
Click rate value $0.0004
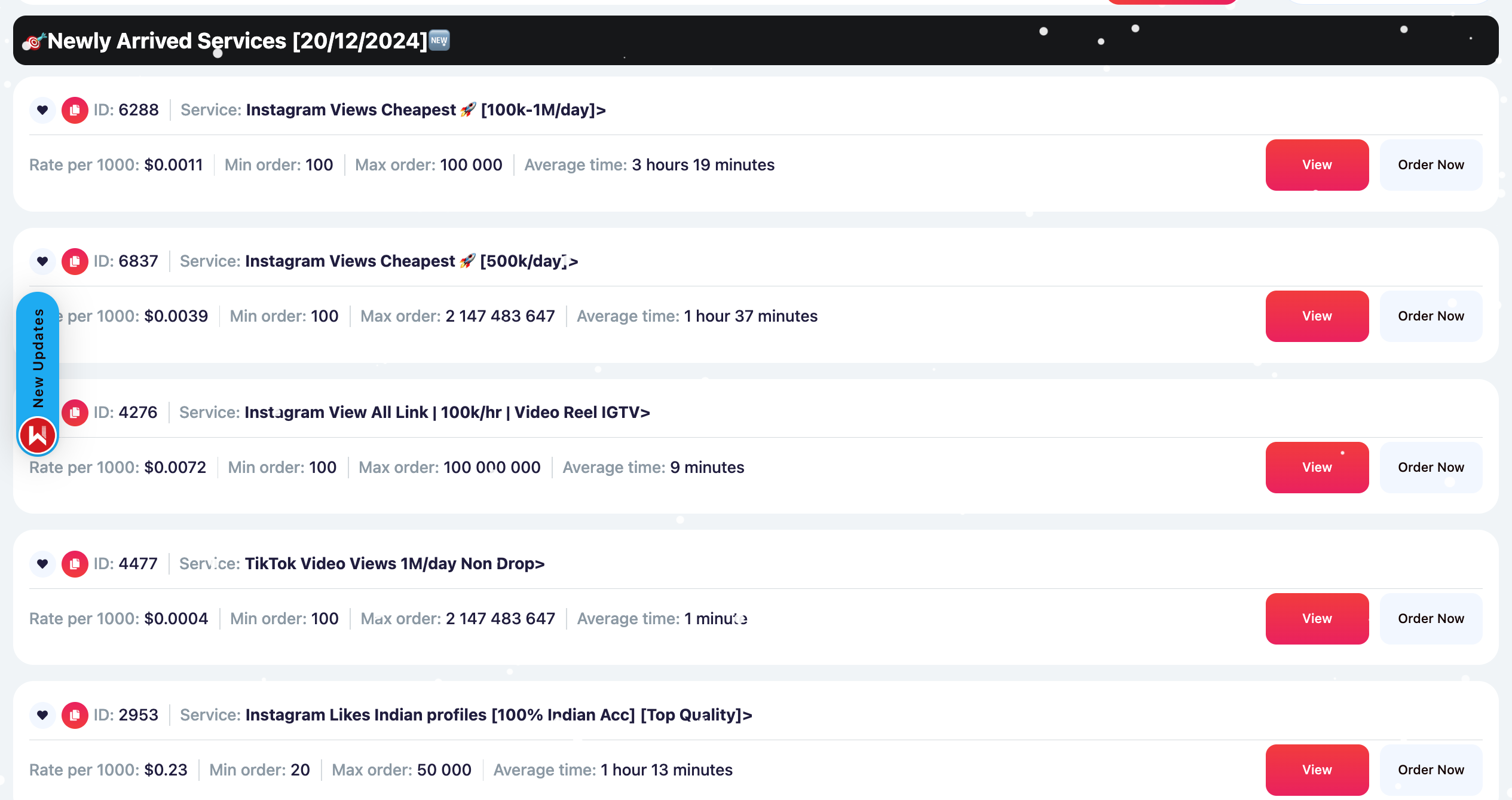[176, 619]
